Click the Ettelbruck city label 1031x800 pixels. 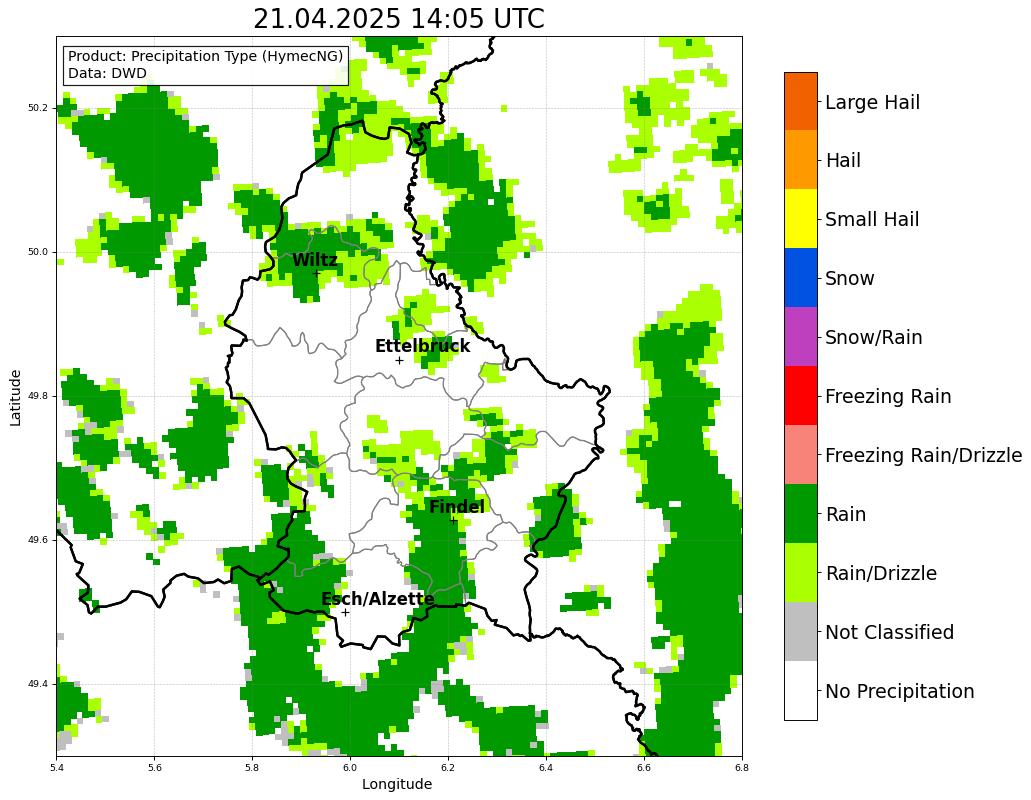(x=422, y=346)
